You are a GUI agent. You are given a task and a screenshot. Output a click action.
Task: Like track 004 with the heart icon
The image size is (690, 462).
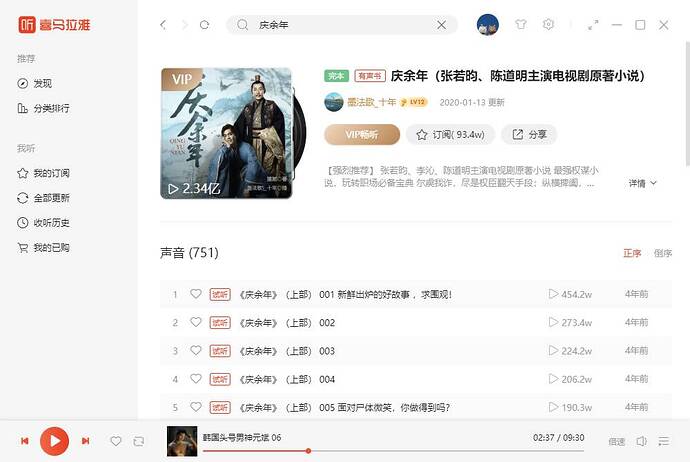coord(196,378)
